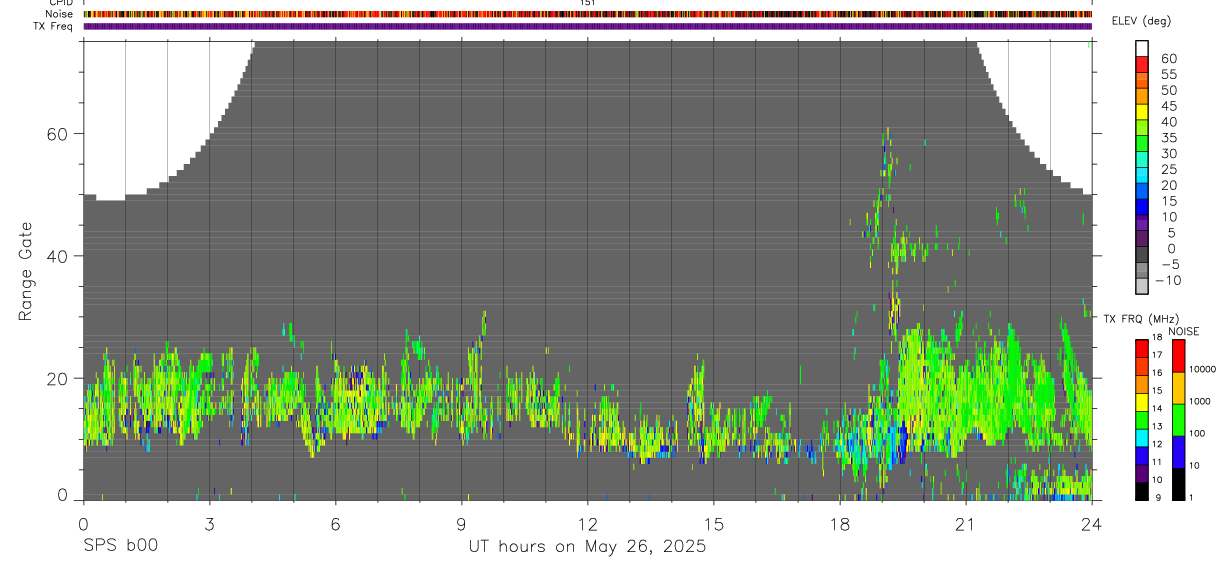Click the 21 UT hour tick label
Screen dimensions: 1228x567
point(966,524)
